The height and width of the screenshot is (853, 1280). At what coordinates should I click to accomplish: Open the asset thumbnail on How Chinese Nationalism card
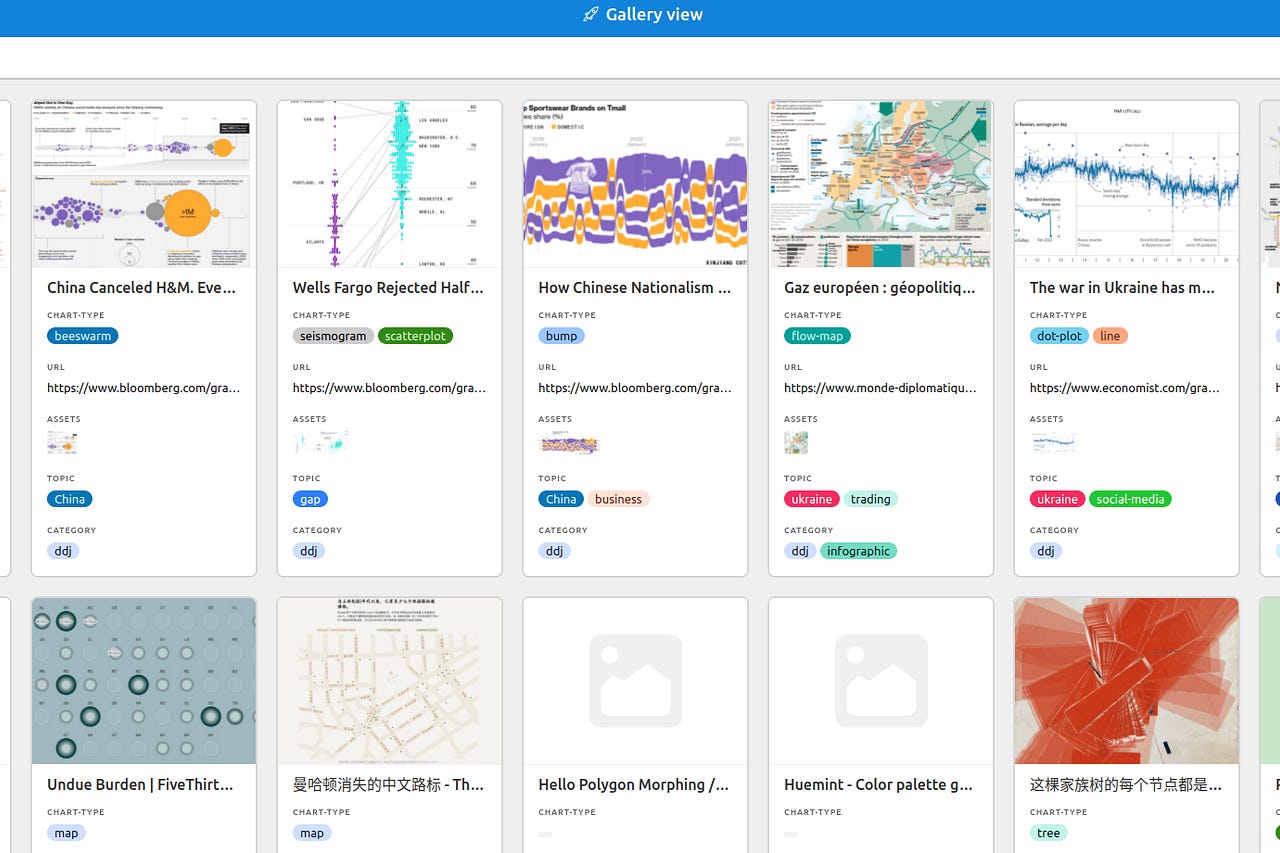click(x=569, y=443)
